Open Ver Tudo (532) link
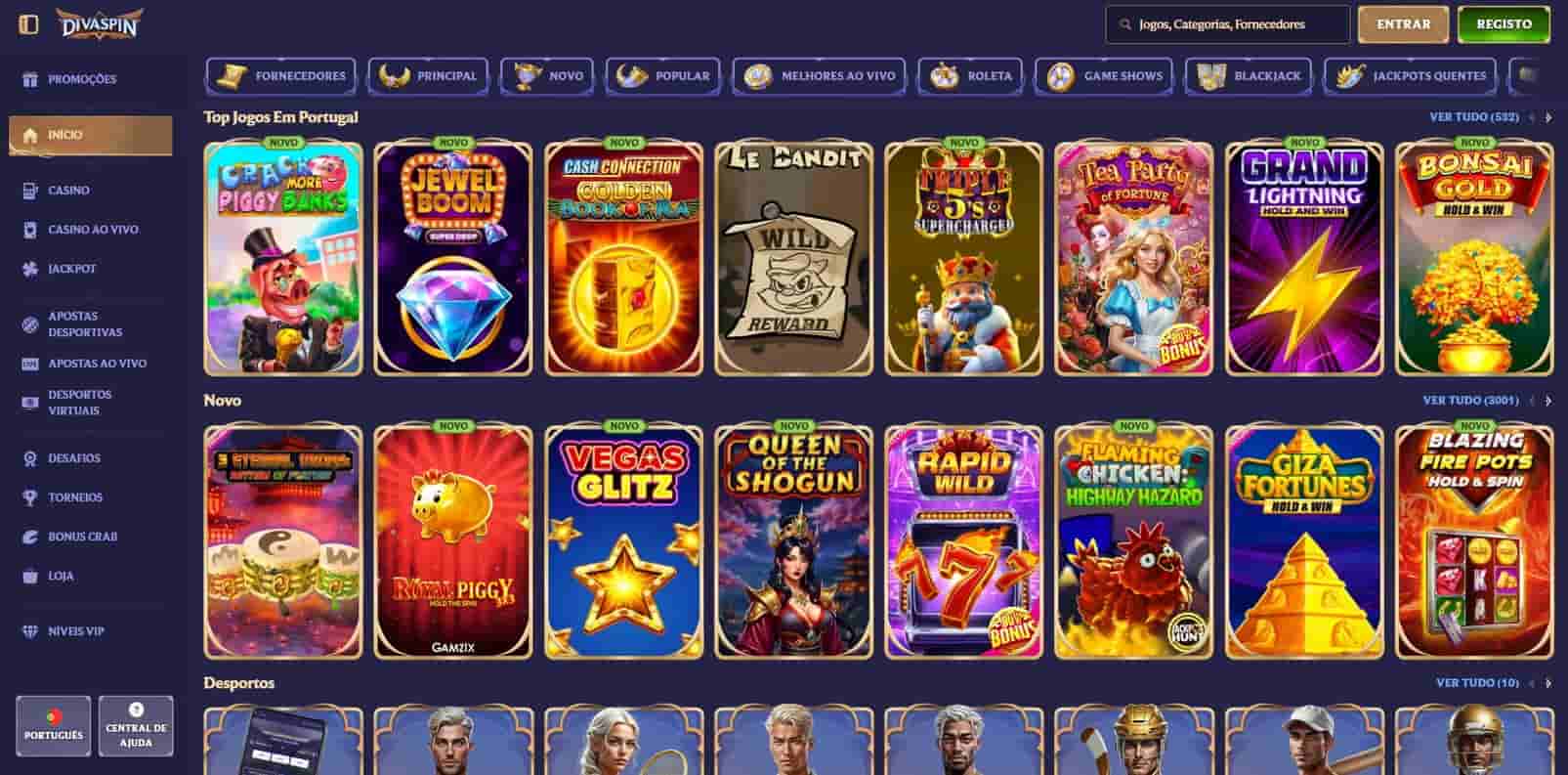Viewport: 1568px width, 775px height. coord(1473,117)
